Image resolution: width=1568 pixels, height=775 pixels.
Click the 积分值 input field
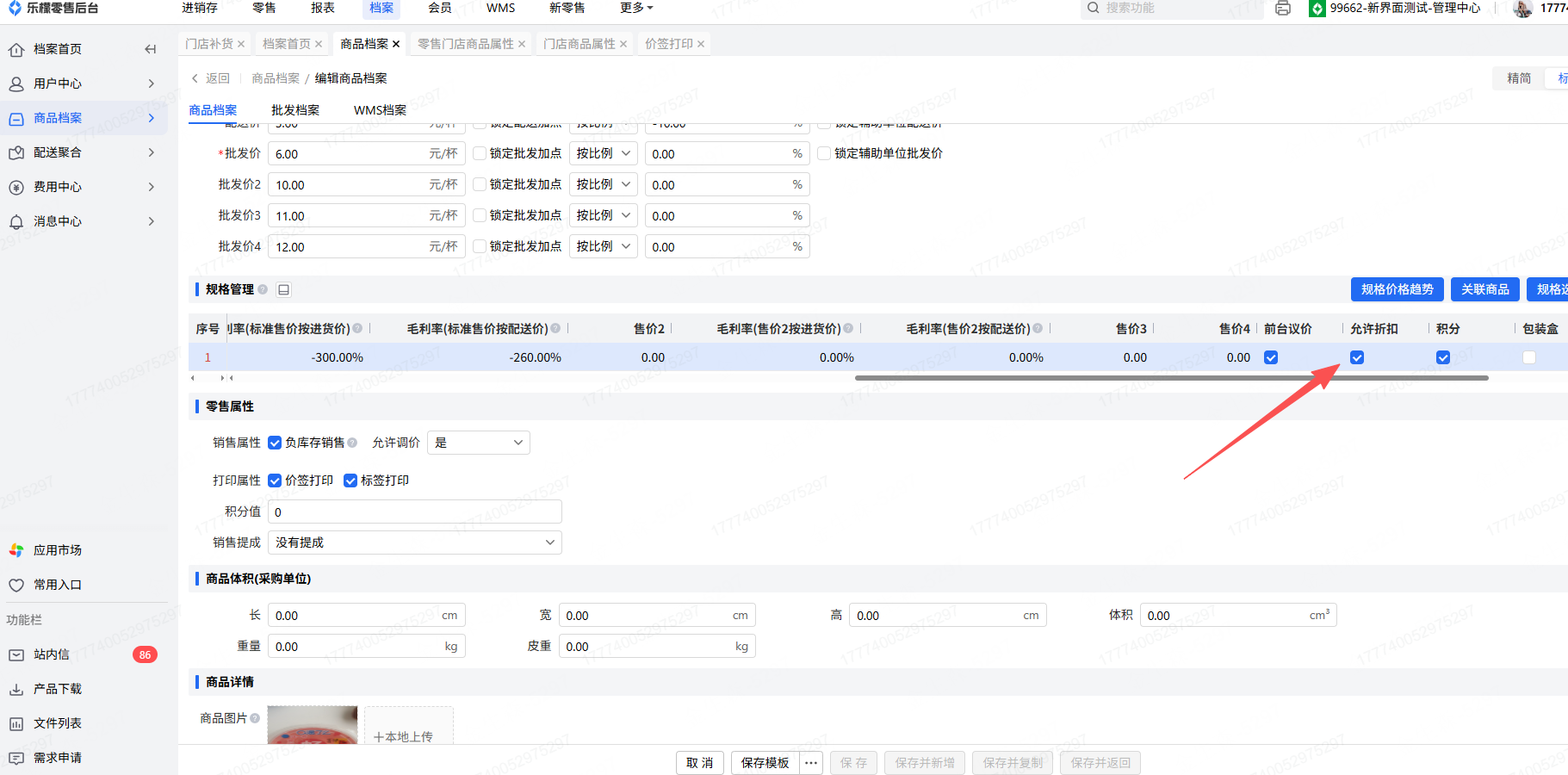point(415,512)
